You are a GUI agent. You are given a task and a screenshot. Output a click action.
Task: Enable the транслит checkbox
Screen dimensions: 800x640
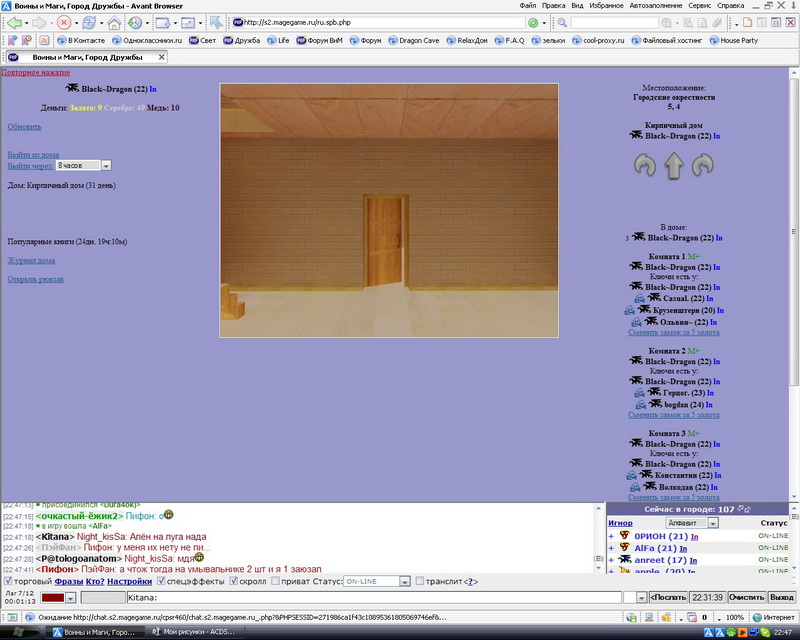420,581
